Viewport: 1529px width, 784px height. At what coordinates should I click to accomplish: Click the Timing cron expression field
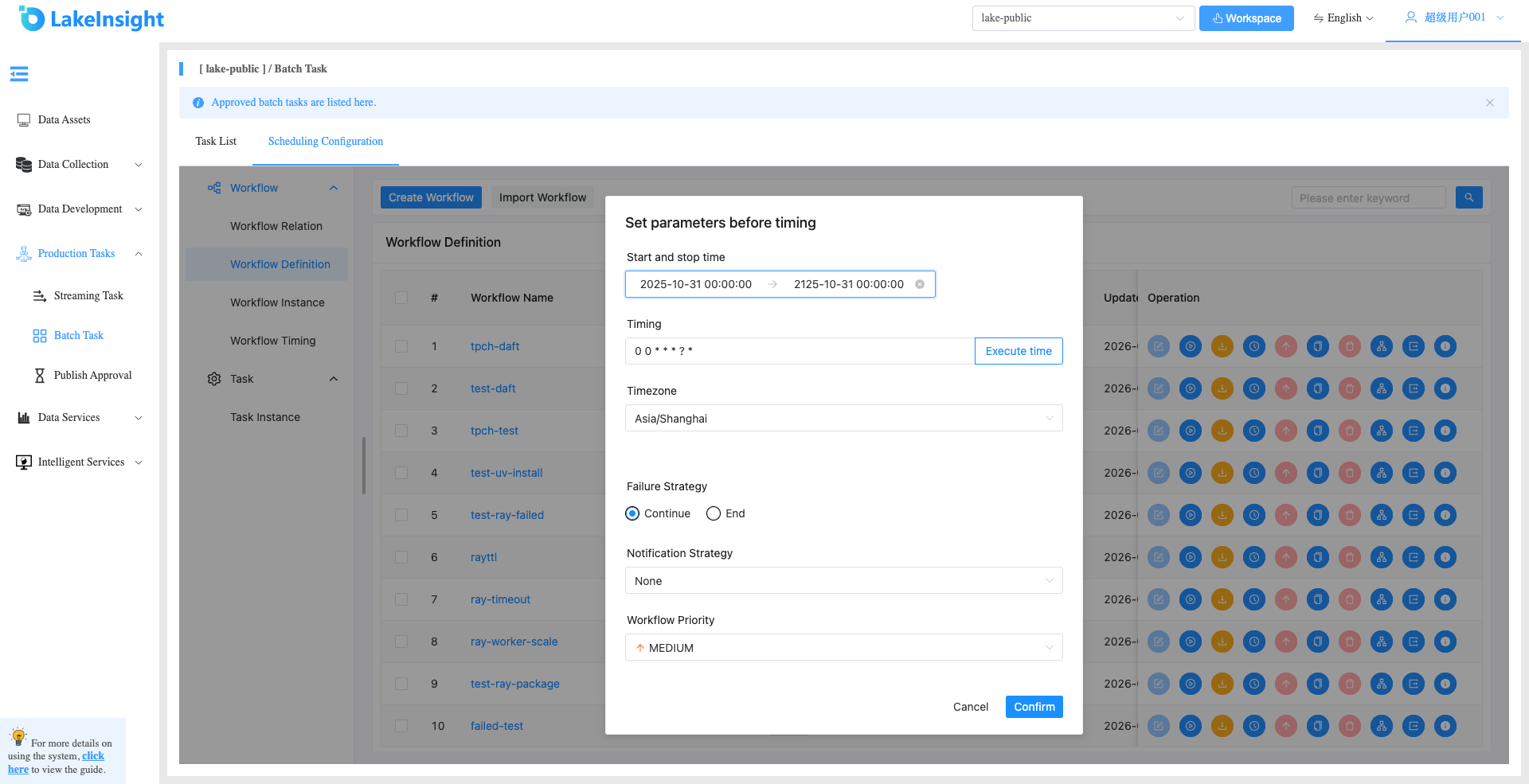tap(800, 351)
